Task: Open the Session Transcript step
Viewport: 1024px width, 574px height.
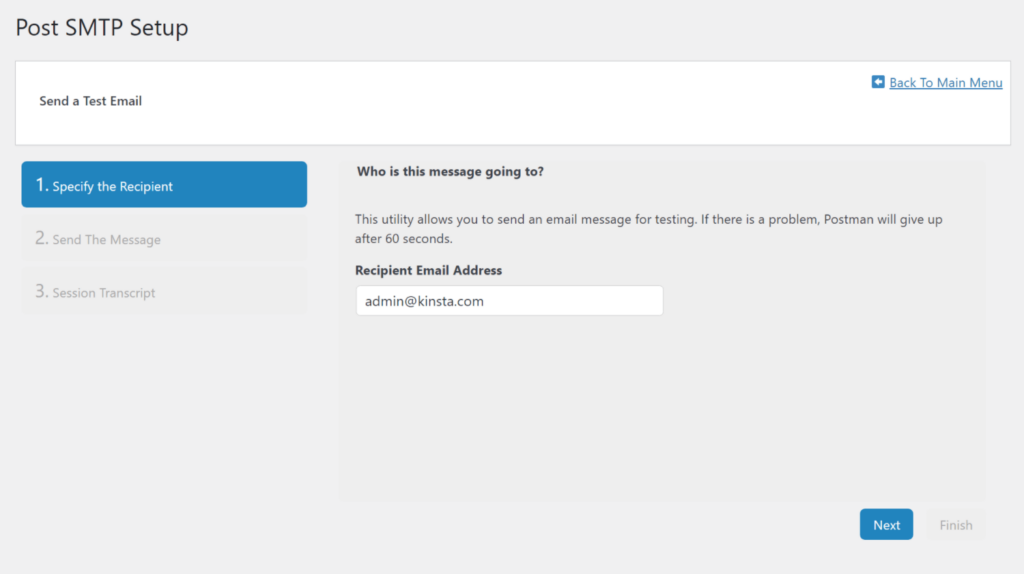Action: click(164, 292)
